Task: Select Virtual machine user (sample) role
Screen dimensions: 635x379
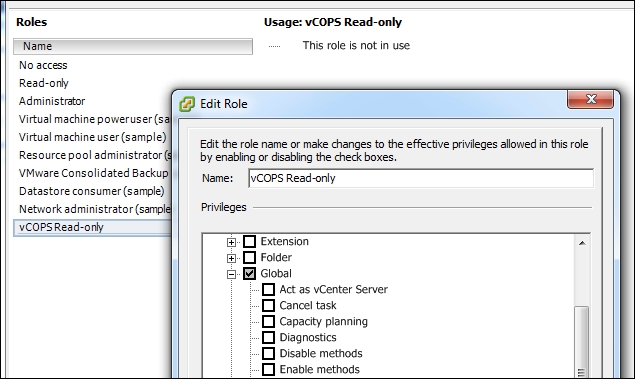Action: (x=93, y=137)
